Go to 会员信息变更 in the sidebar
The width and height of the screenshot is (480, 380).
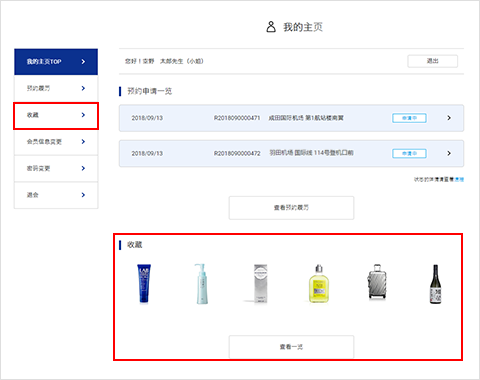[x=56, y=142]
